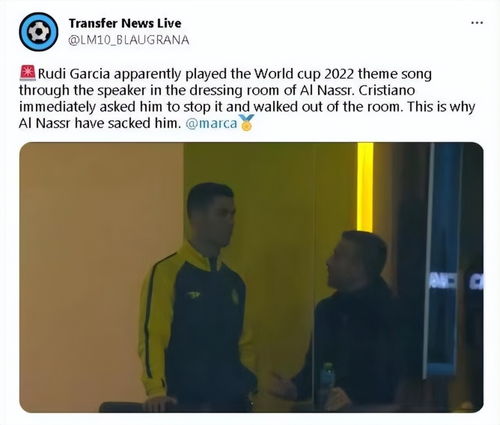Click the words "Al Nassr have sacked him"
Viewport: 500px width, 425px height.
pos(97,123)
